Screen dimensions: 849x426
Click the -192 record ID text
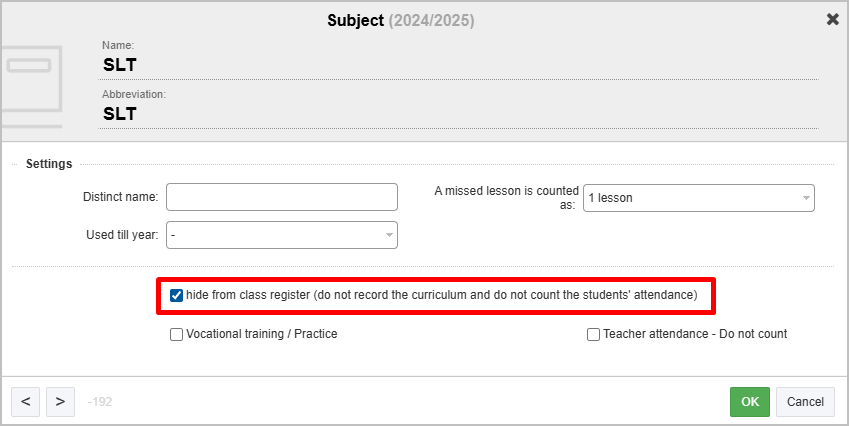point(100,402)
